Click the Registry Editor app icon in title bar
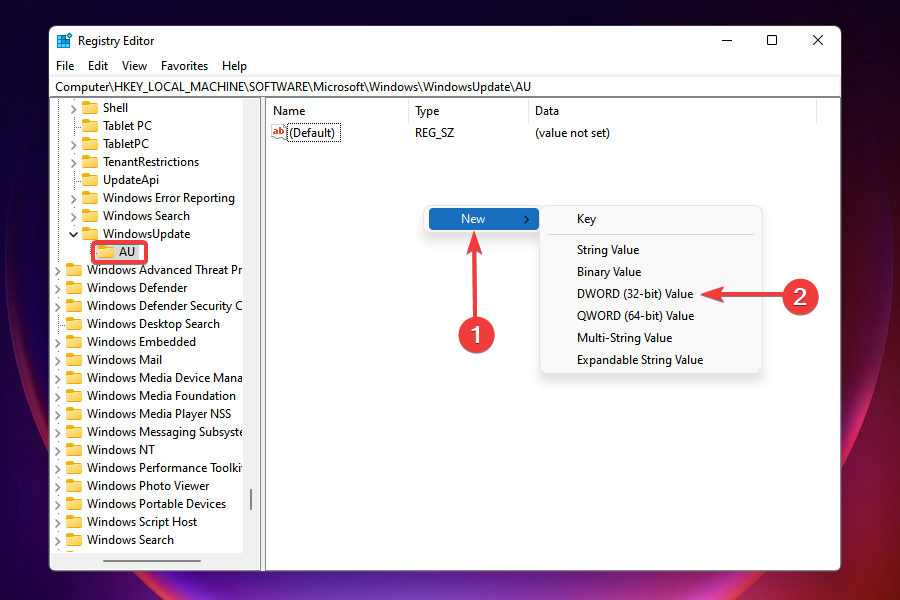Viewport: 900px width, 600px height. coord(64,41)
